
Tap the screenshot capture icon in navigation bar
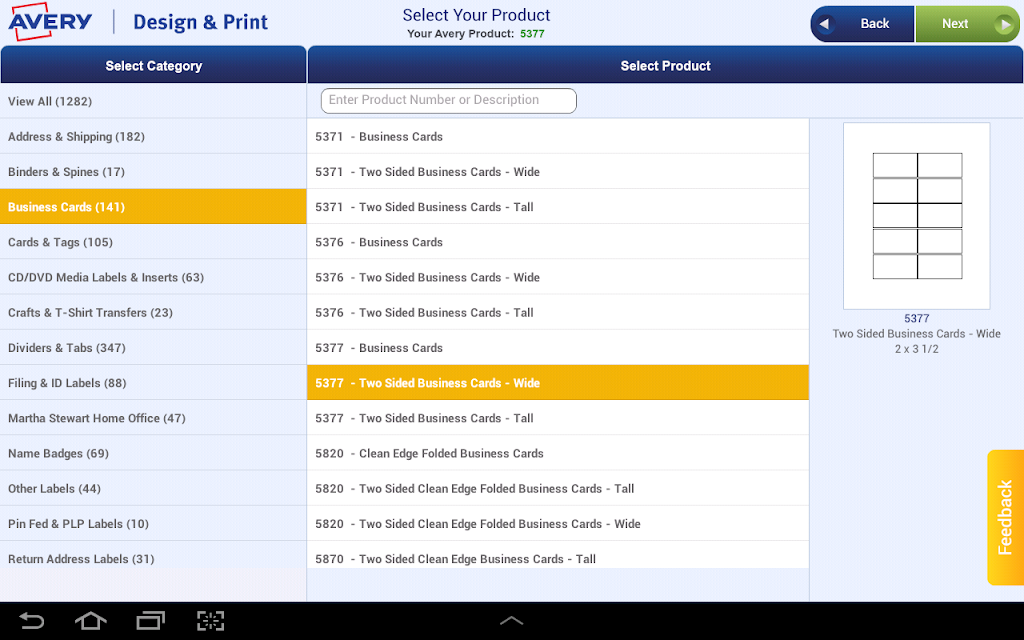210,620
